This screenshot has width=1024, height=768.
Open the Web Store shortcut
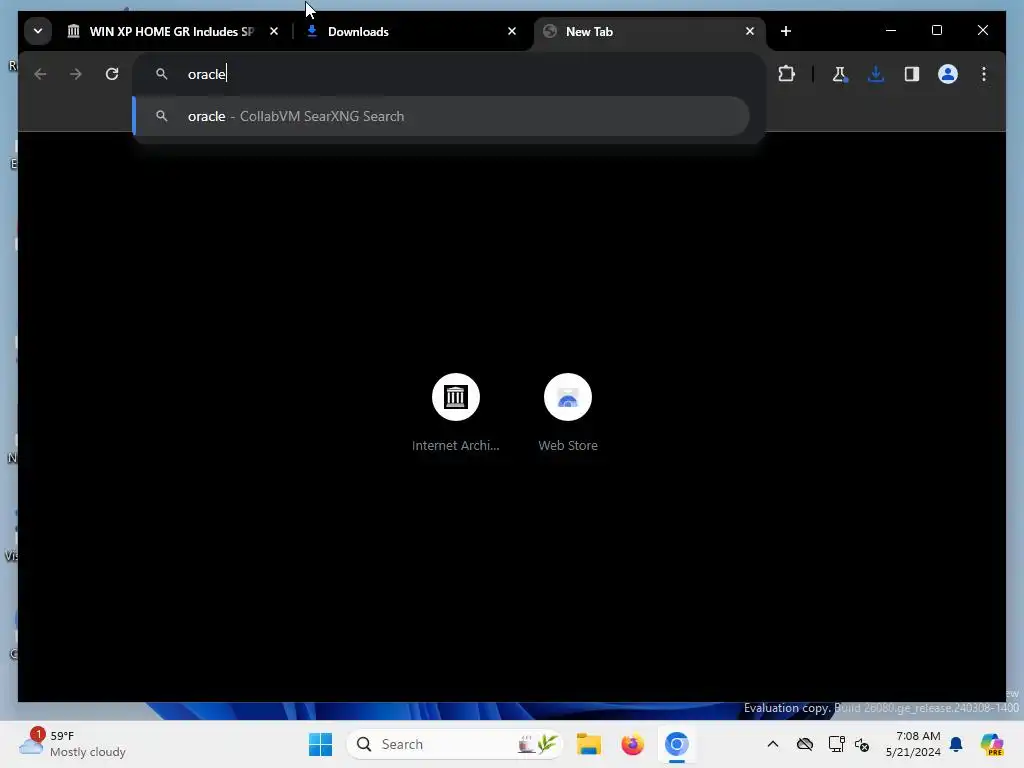[568, 412]
